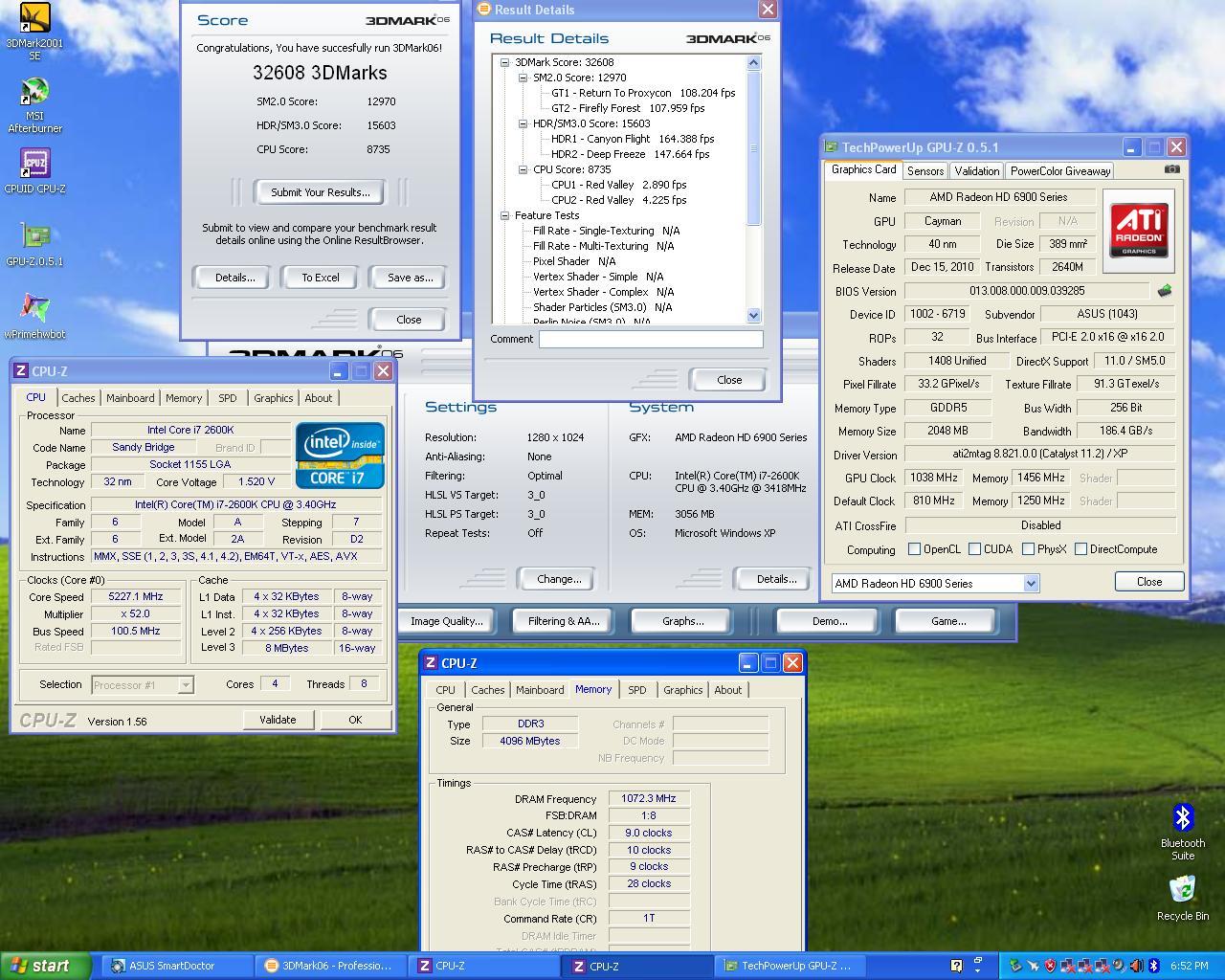
Task: Click the Save as... button
Action: point(410,278)
